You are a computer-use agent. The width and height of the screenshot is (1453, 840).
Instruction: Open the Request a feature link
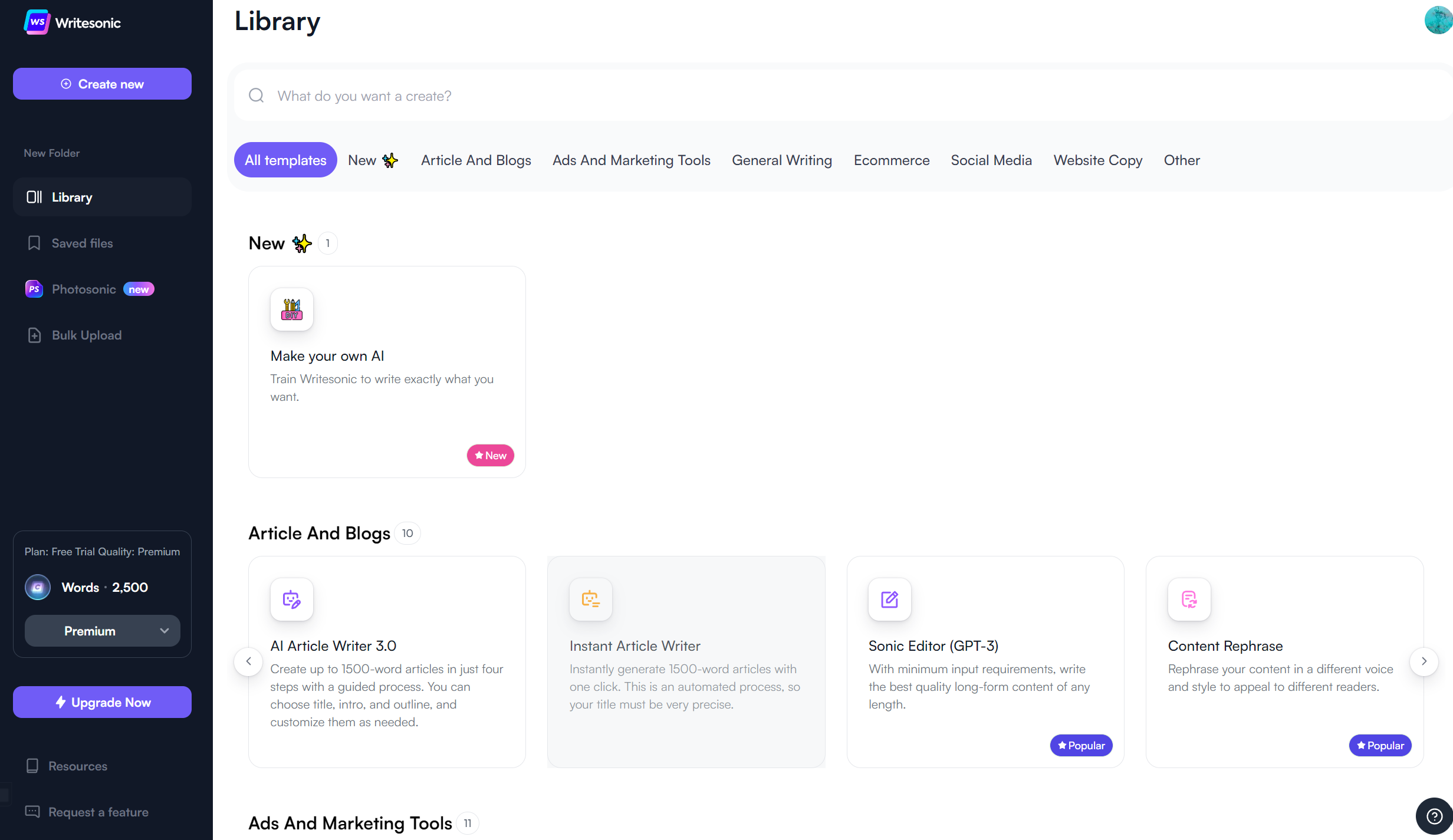click(x=98, y=812)
